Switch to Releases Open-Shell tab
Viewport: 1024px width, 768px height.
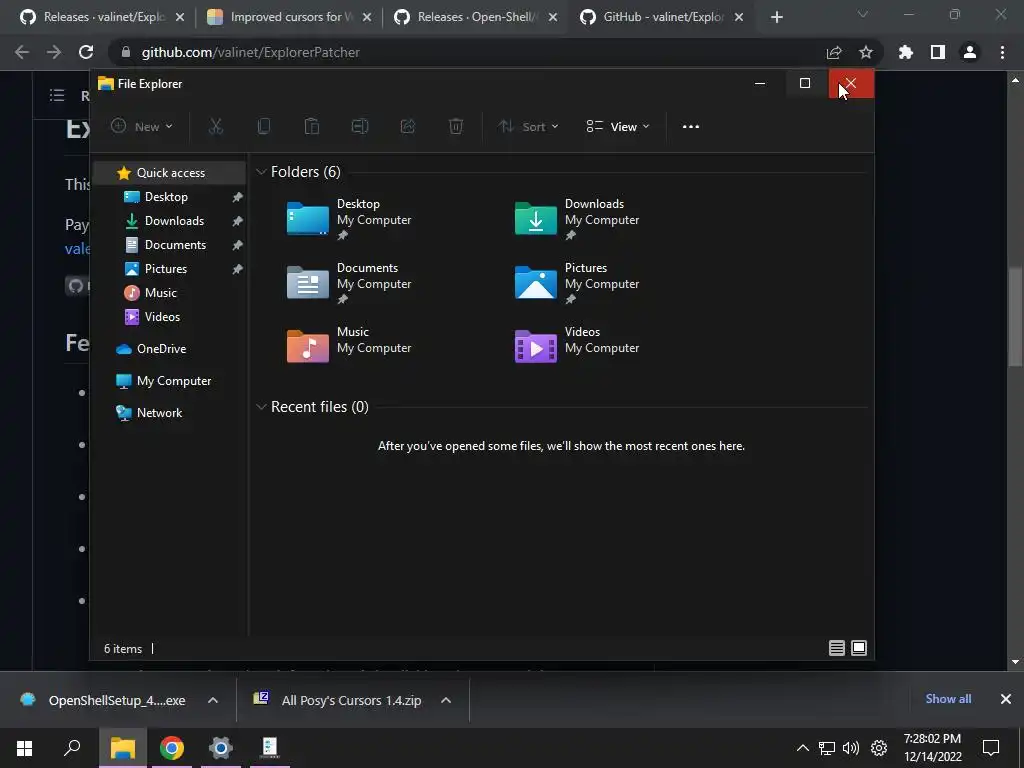pyautogui.click(x=475, y=17)
